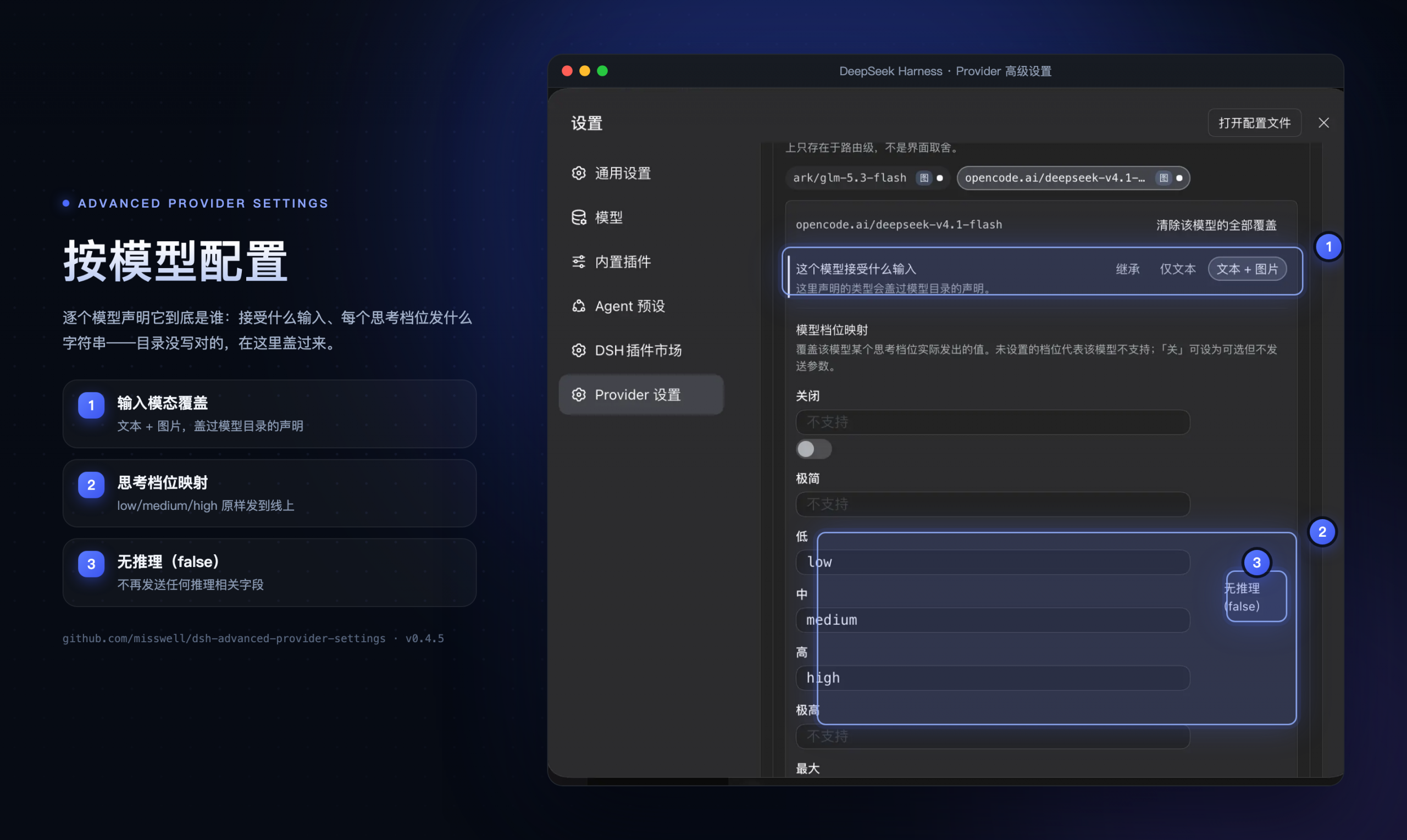This screenshot has width=1407, height=840.
Task: Click the 图 badge on the ark/glm-5.3-flash chip
Action: (924, 179)
